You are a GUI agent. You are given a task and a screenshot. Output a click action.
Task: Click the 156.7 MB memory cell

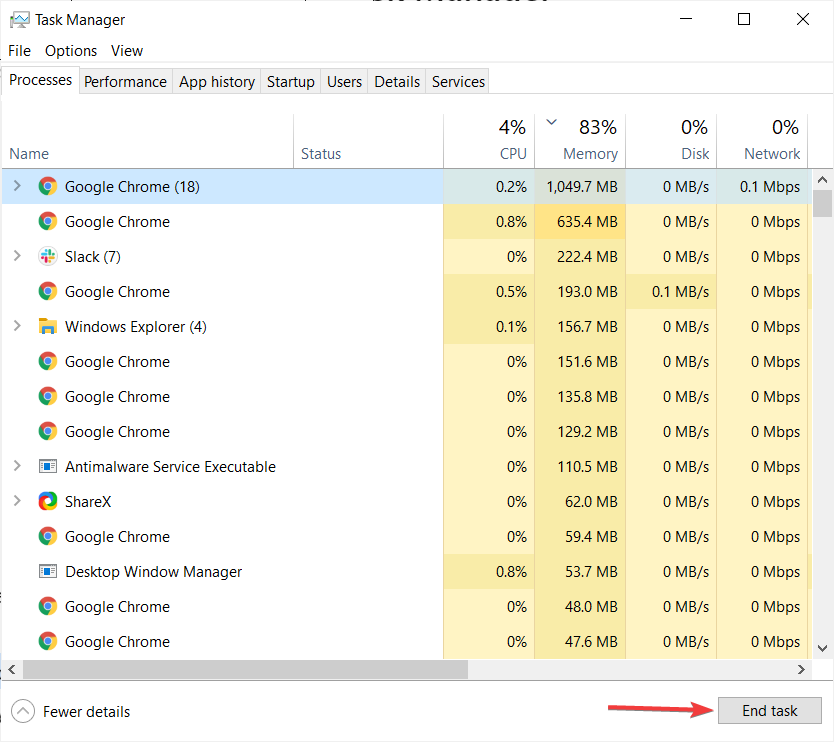(580, 327)
